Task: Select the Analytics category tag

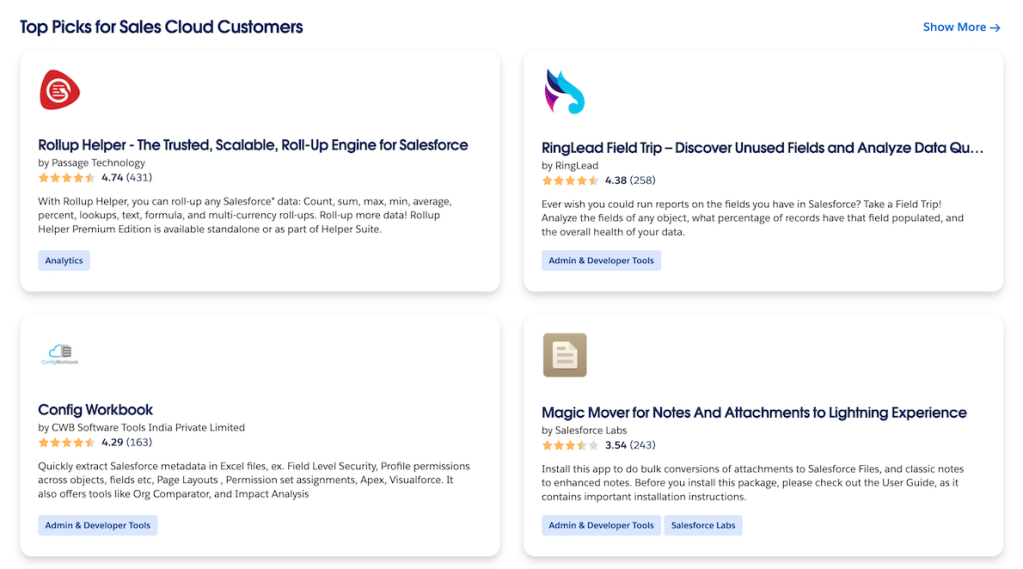Action: [x=64, y=261]
